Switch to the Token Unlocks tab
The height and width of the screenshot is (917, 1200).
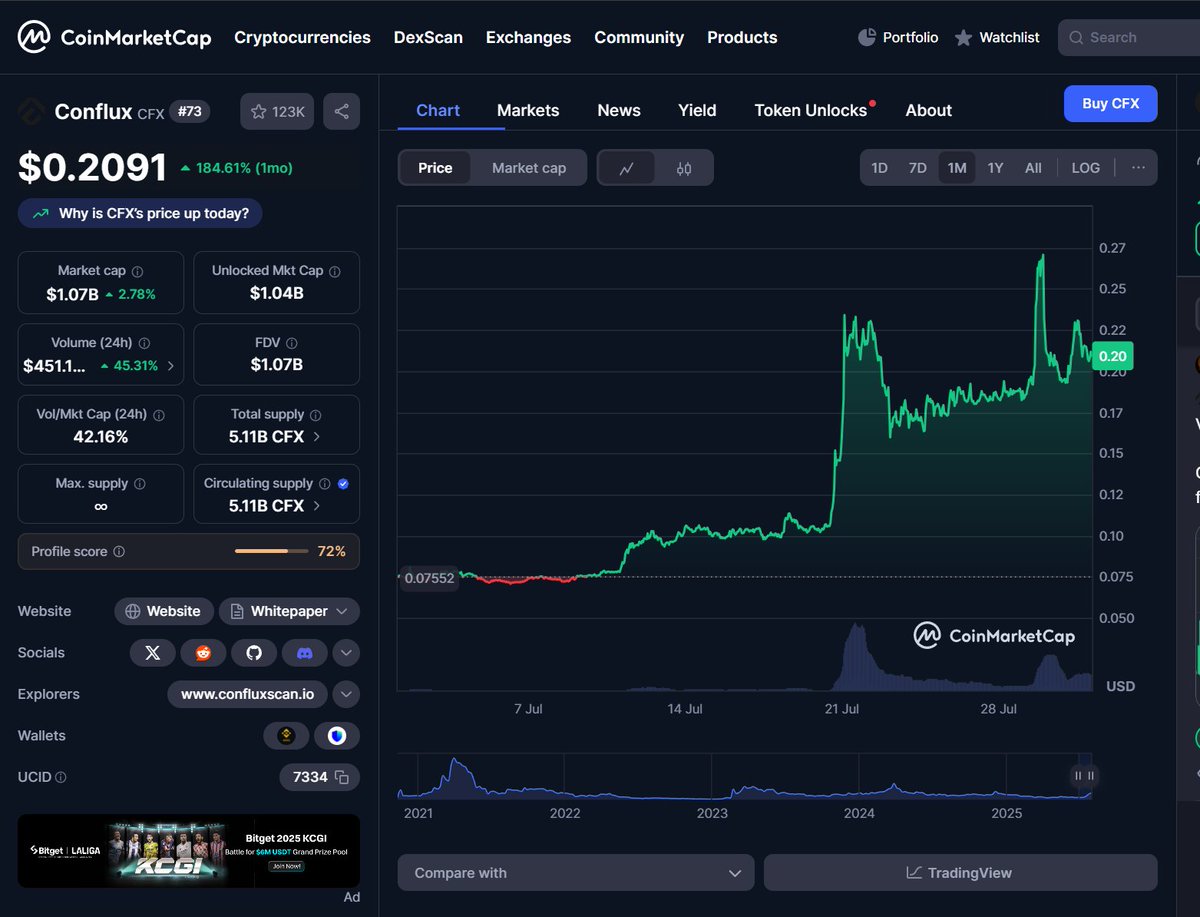click(811, 110)
